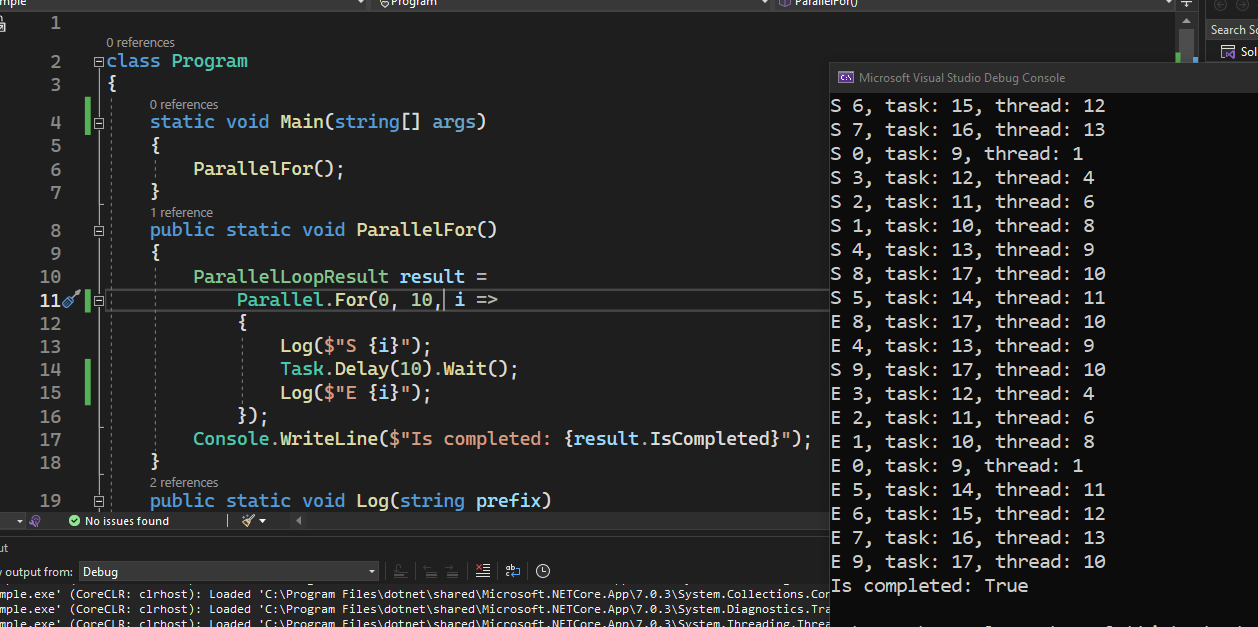This screenshot has height=627, width=1258.
Task: Toggle word wrap in the Output window
Action: (x=513, y=571)
